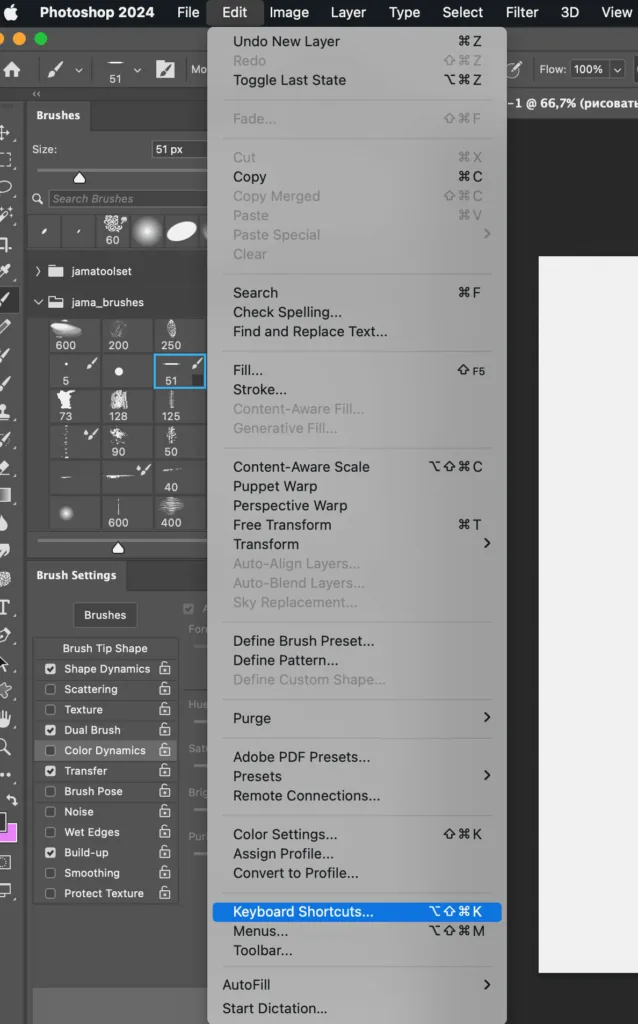The width and height of the screenshot is (638, 1024).
Task: Open the Flow percentage dropdown arrow
Action: [x=617, y=69]
